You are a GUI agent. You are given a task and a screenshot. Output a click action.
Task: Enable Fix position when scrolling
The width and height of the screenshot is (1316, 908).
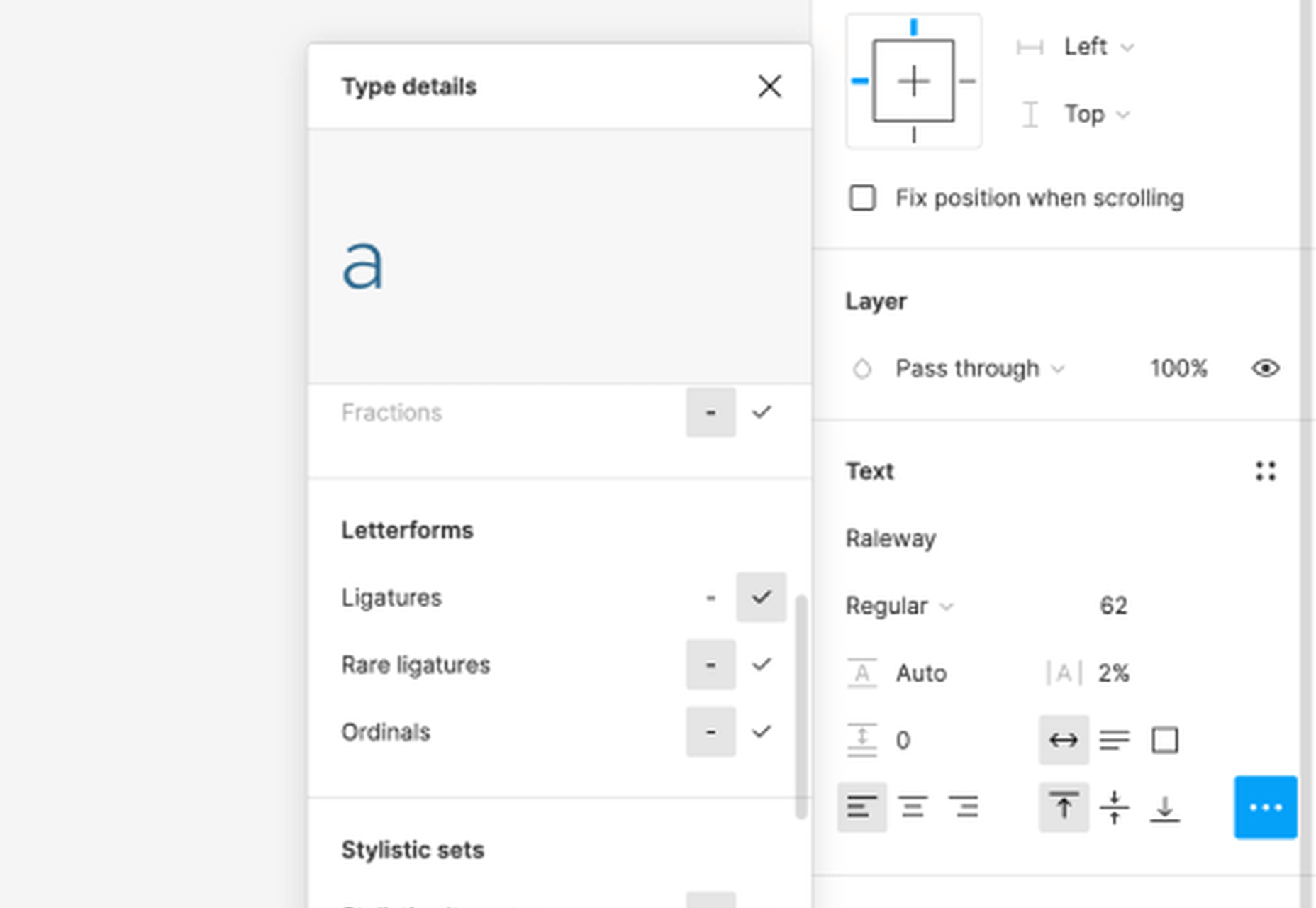click(x=862, y=198)
